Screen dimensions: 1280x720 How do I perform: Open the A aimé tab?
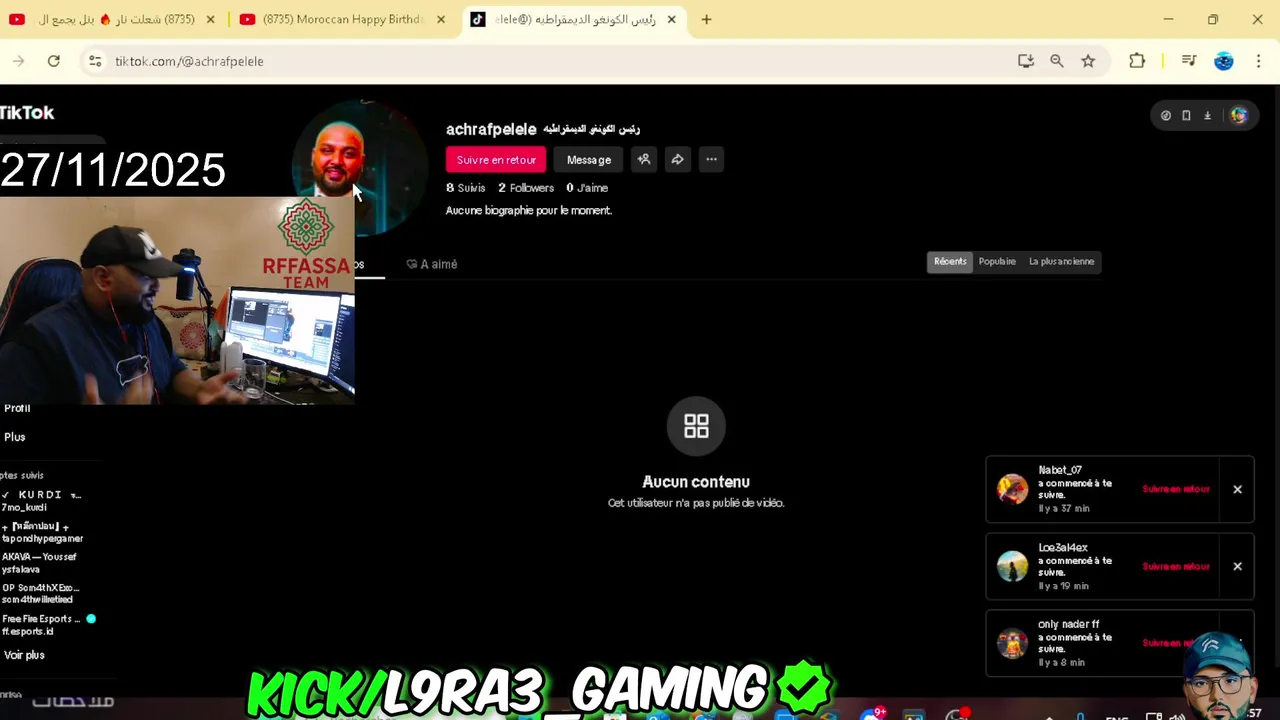pyautogui.click(x=432, y=264)
